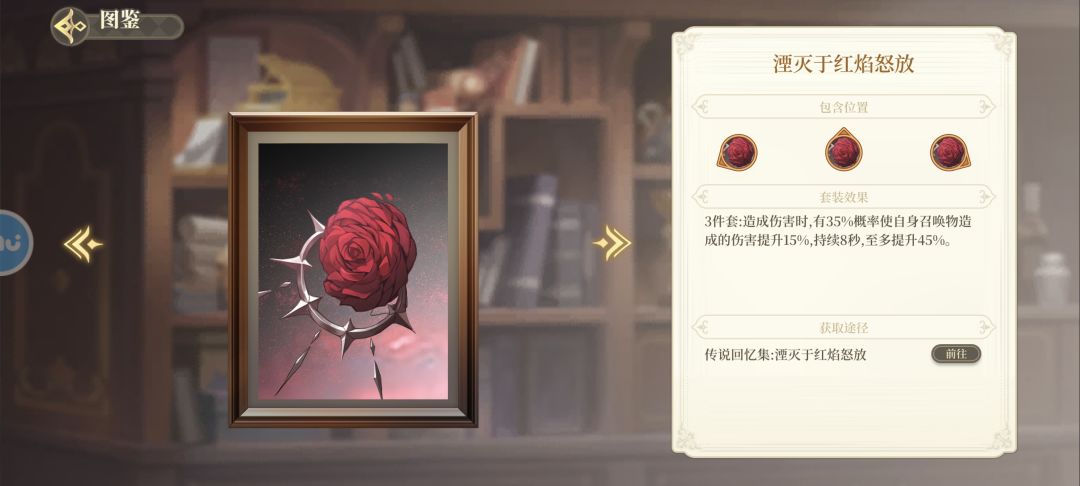Go to the previous memory with left arrow
The height and width of the screenshot is (486, 1080).
[83, 244]
